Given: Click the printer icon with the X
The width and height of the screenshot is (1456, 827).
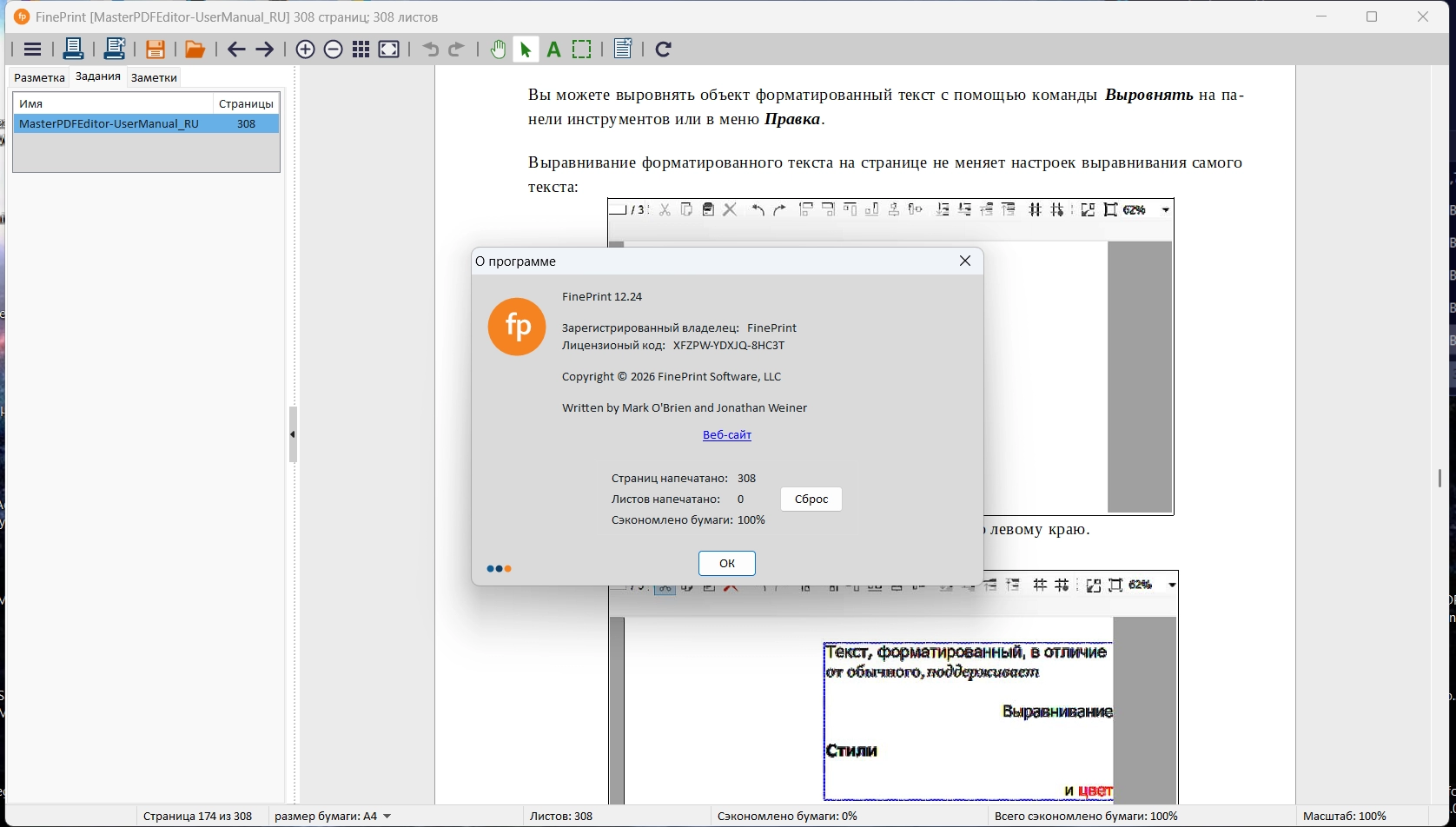Looking at the screenshot, I should (x=114, y=50).
